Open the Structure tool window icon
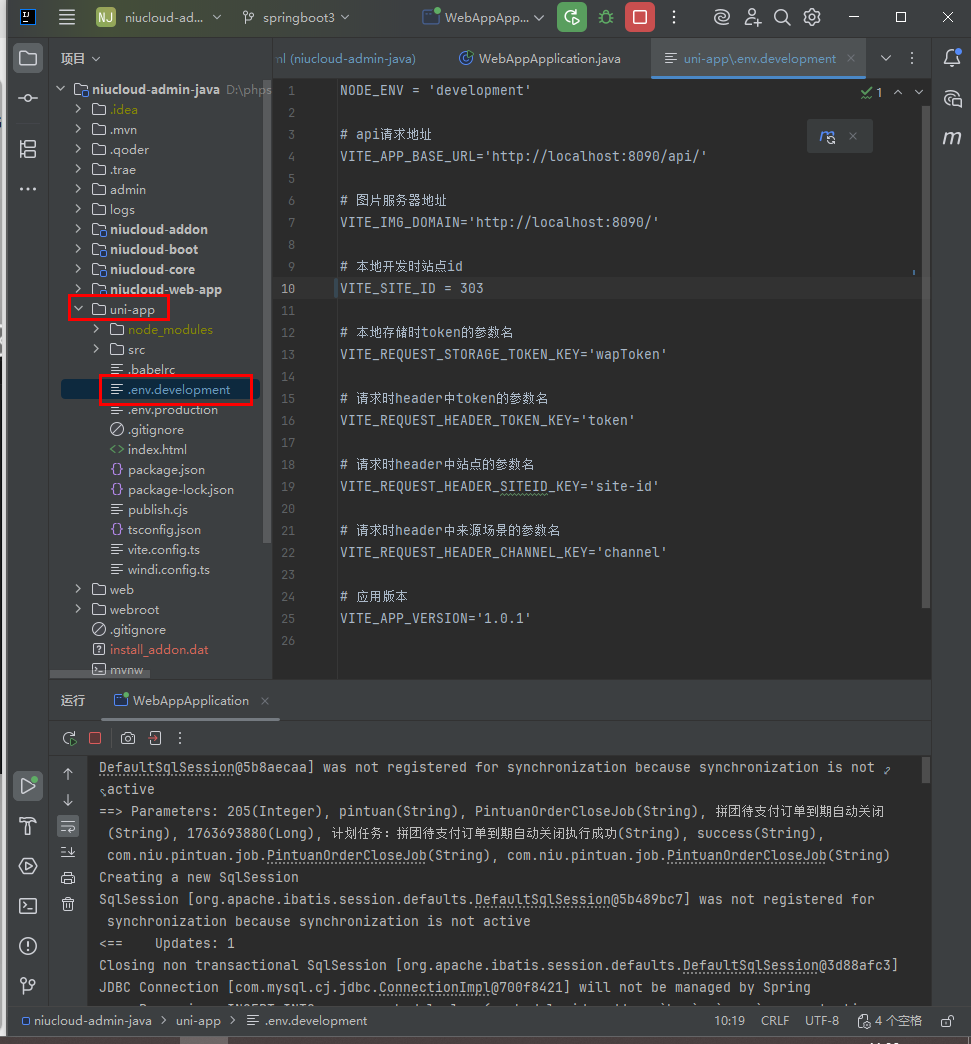Screen dimensions: 971x1044 pyautogui.click(x=28, y=149)
